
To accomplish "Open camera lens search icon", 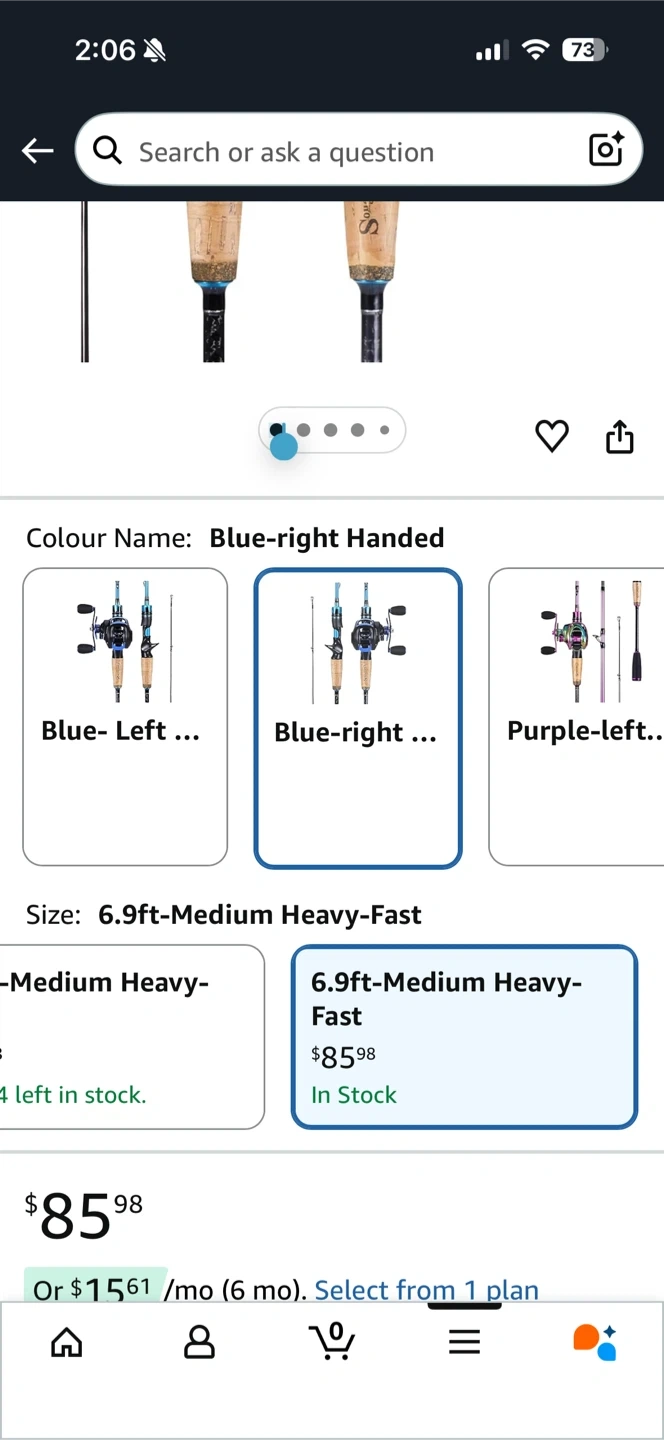I will click(606, 150).
